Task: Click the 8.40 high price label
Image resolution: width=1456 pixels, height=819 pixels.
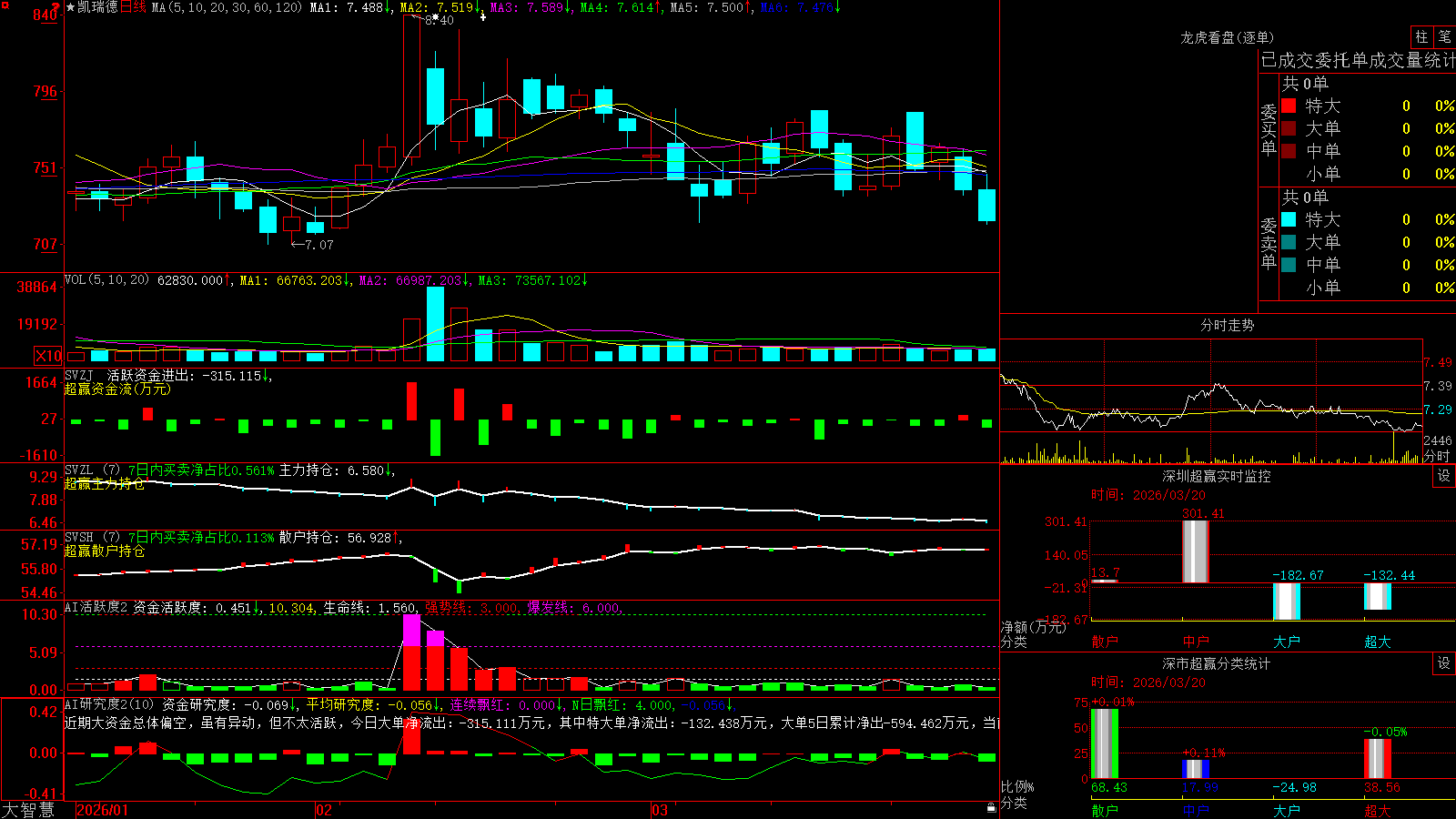Action: (439, 20)
